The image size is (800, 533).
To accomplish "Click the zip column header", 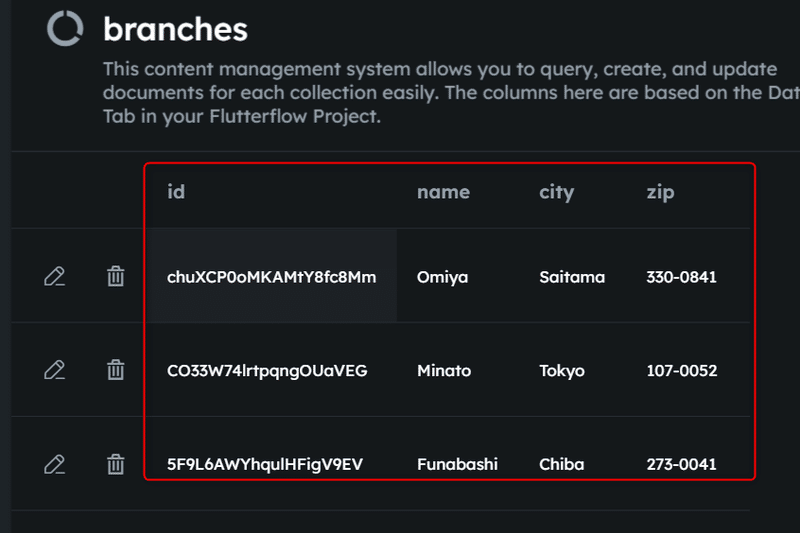I will coord(660,193).
